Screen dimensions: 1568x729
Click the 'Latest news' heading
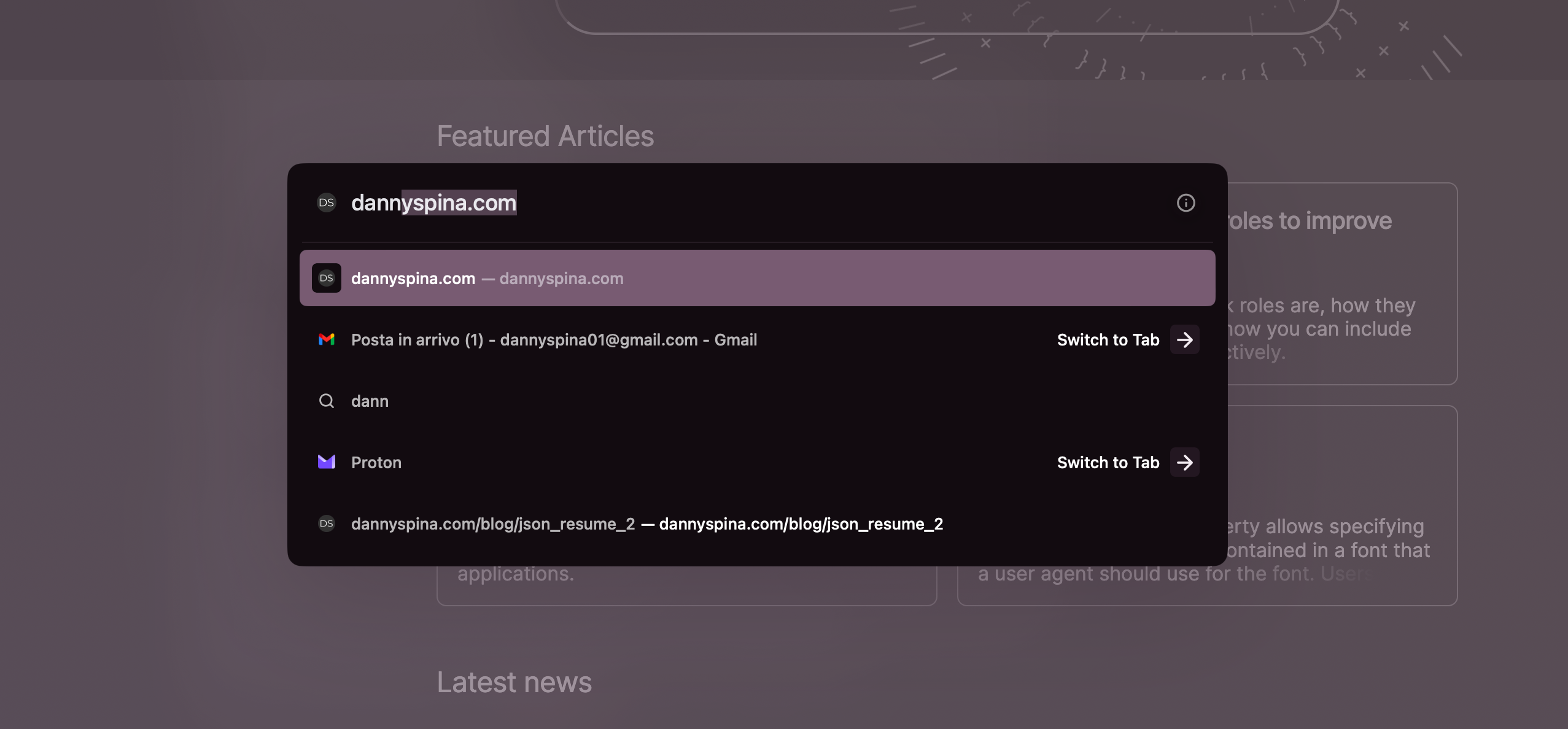pyautogui.click(x=514, y=682)
